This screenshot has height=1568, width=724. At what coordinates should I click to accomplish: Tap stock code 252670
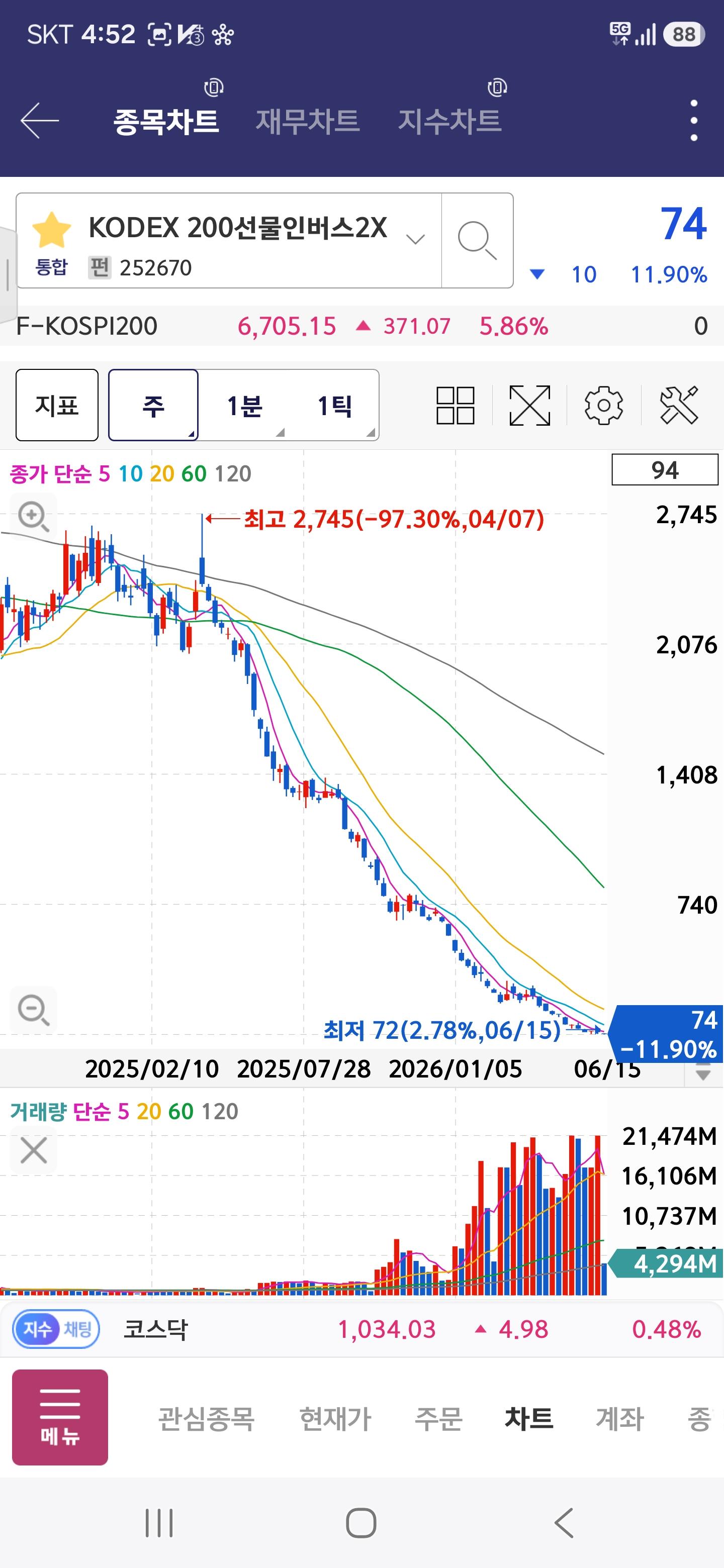coord(155,268)
